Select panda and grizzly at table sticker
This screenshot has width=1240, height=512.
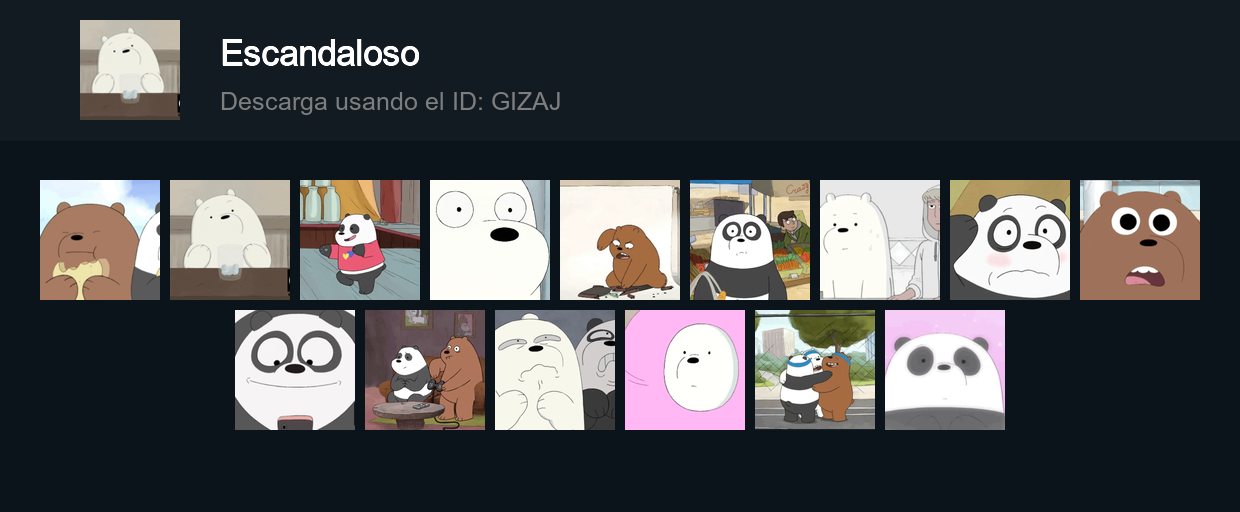425,370
